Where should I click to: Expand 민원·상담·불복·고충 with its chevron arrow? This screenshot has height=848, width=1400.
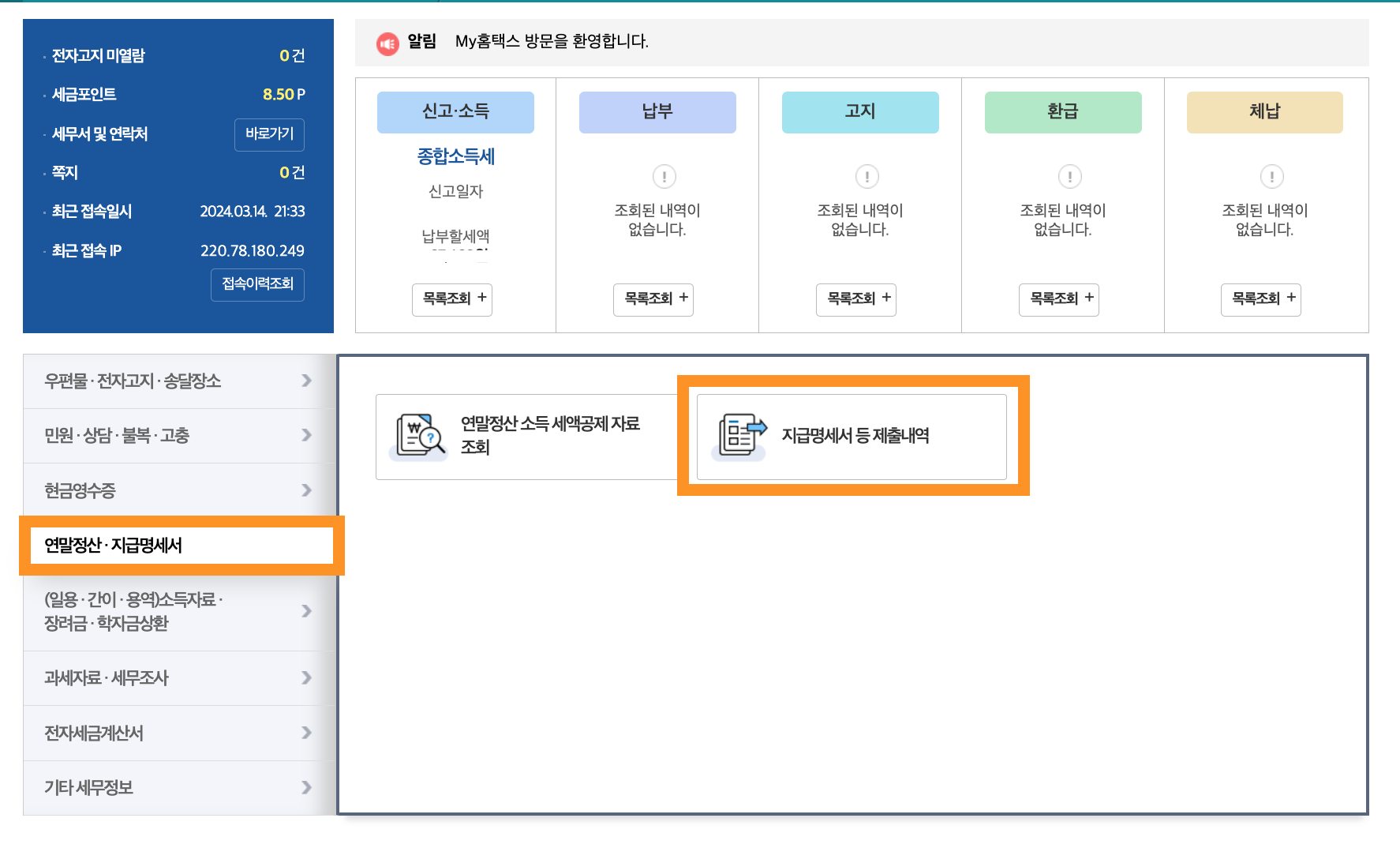click(x=306, y=435)
